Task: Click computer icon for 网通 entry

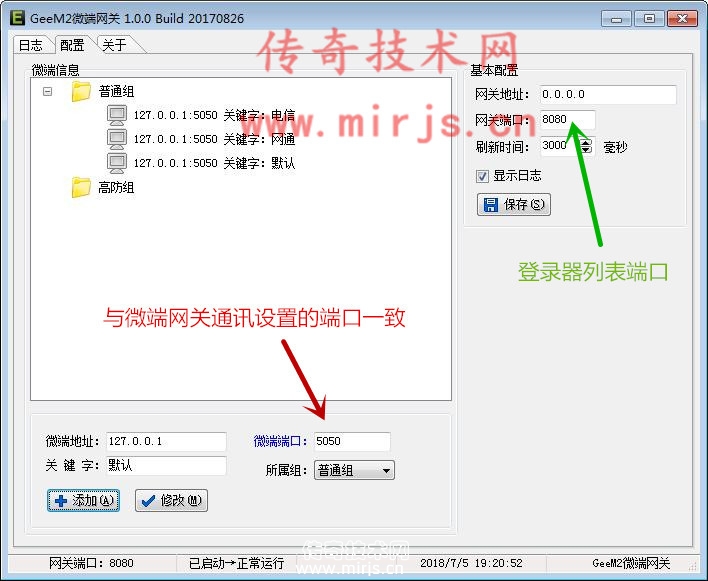Action: [117, 139]
